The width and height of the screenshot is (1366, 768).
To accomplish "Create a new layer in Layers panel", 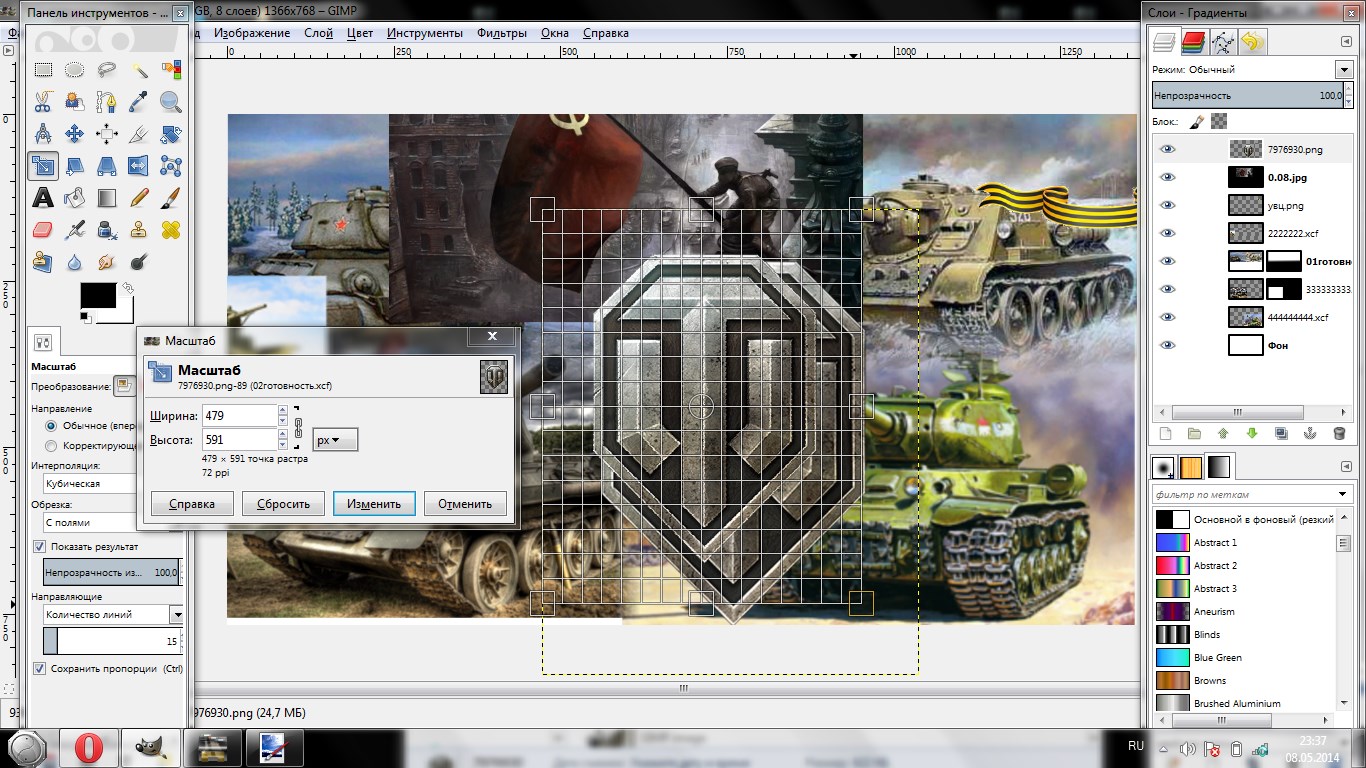I will 1165,434.
